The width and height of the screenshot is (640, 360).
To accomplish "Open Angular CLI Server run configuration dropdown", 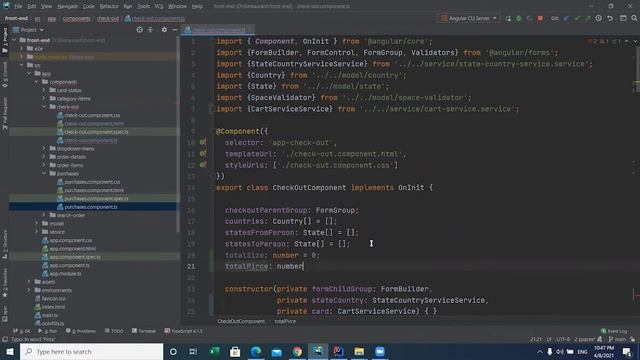I will tap(469, 18).
